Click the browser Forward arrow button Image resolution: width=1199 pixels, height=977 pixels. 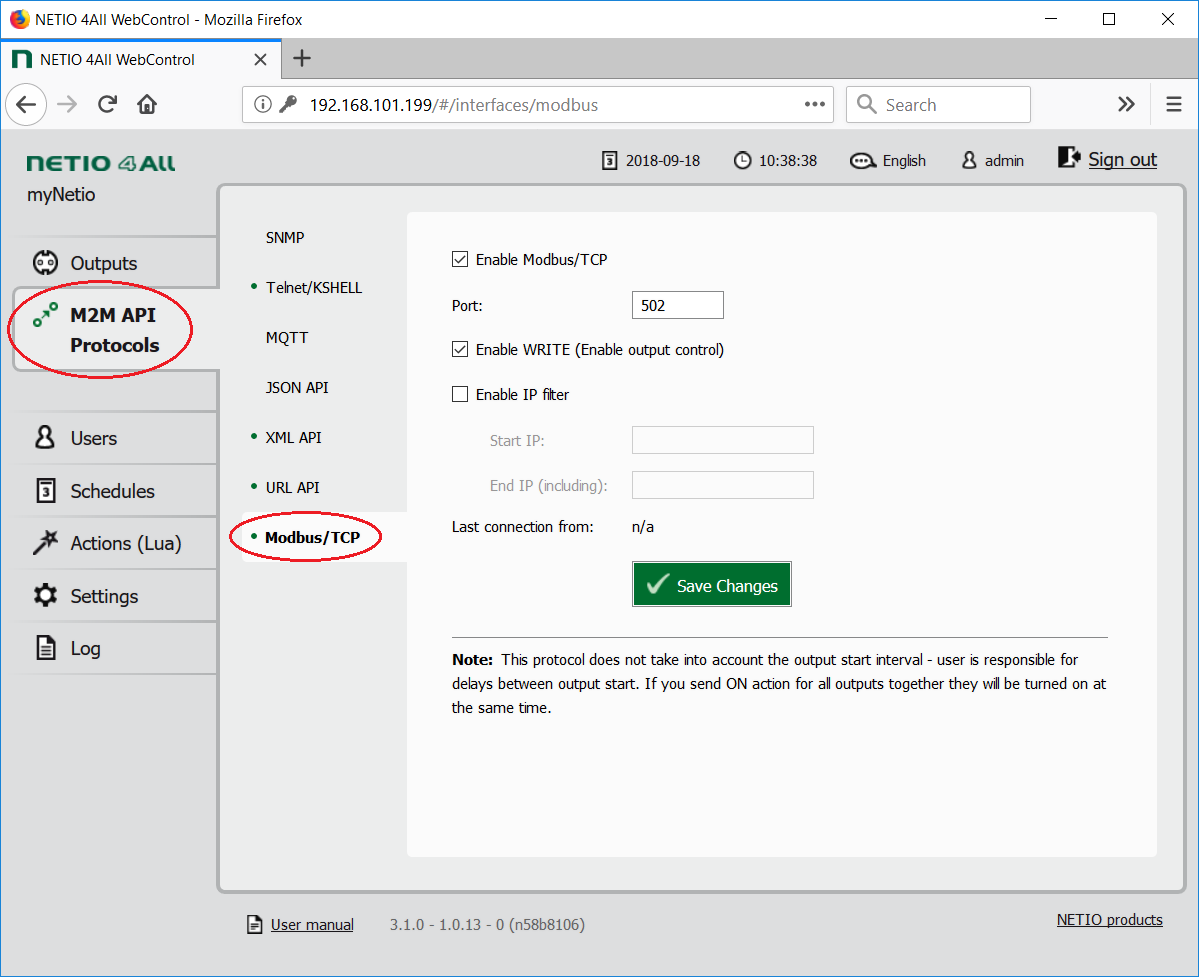point(67,105)
